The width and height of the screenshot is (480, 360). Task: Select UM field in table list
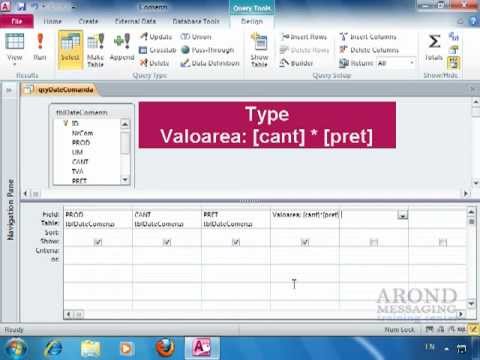(77, 152)
